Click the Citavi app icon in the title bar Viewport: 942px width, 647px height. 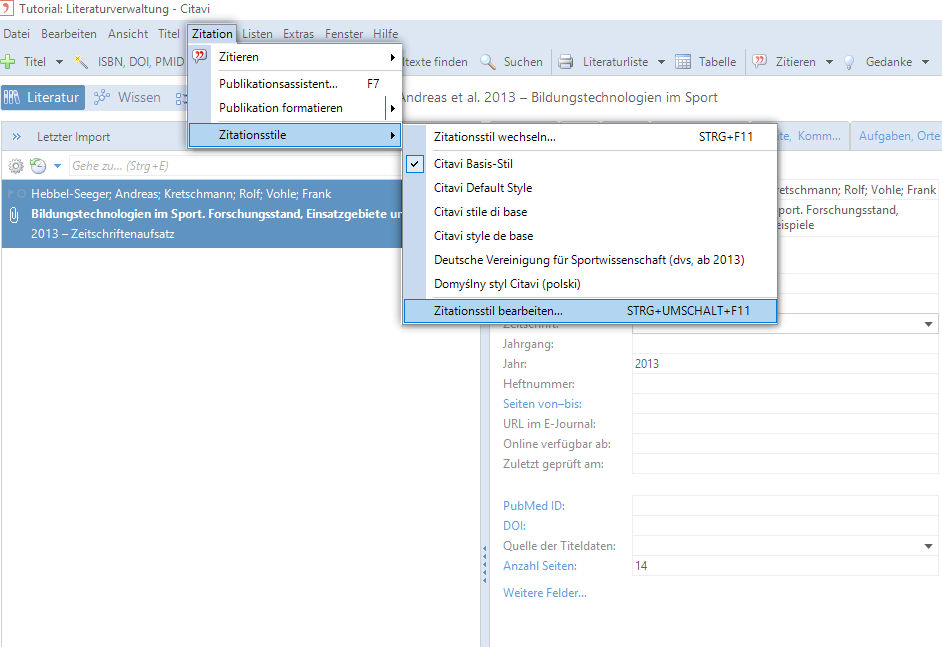point(7,8)
